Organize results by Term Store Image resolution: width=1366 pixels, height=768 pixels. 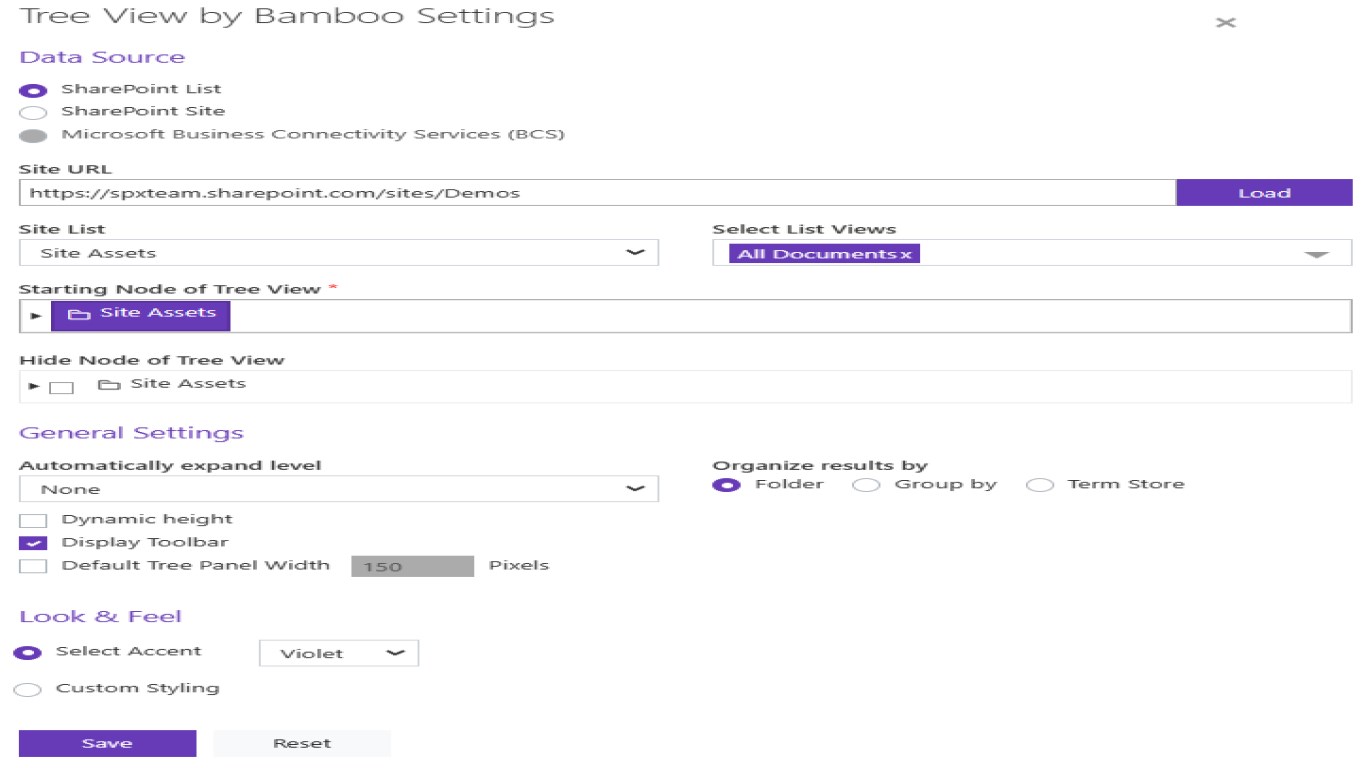click(1040, 485)
